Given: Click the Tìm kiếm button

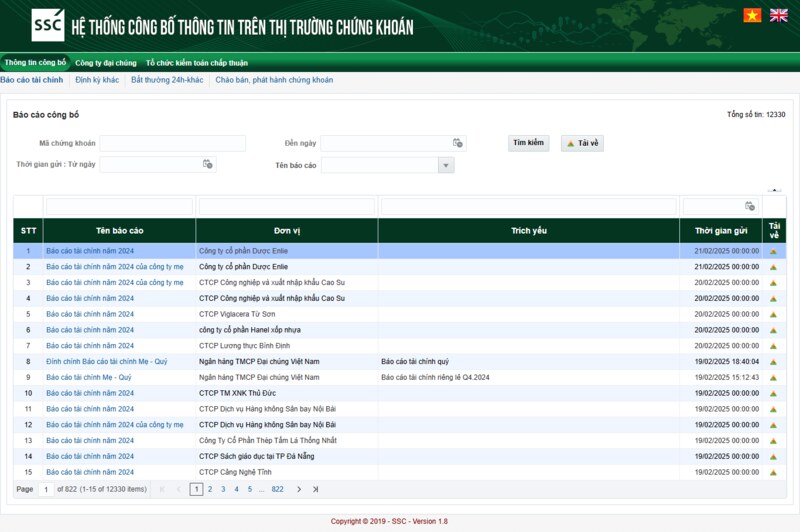Looking at the screenshot, I should click(x=529, y=143).
